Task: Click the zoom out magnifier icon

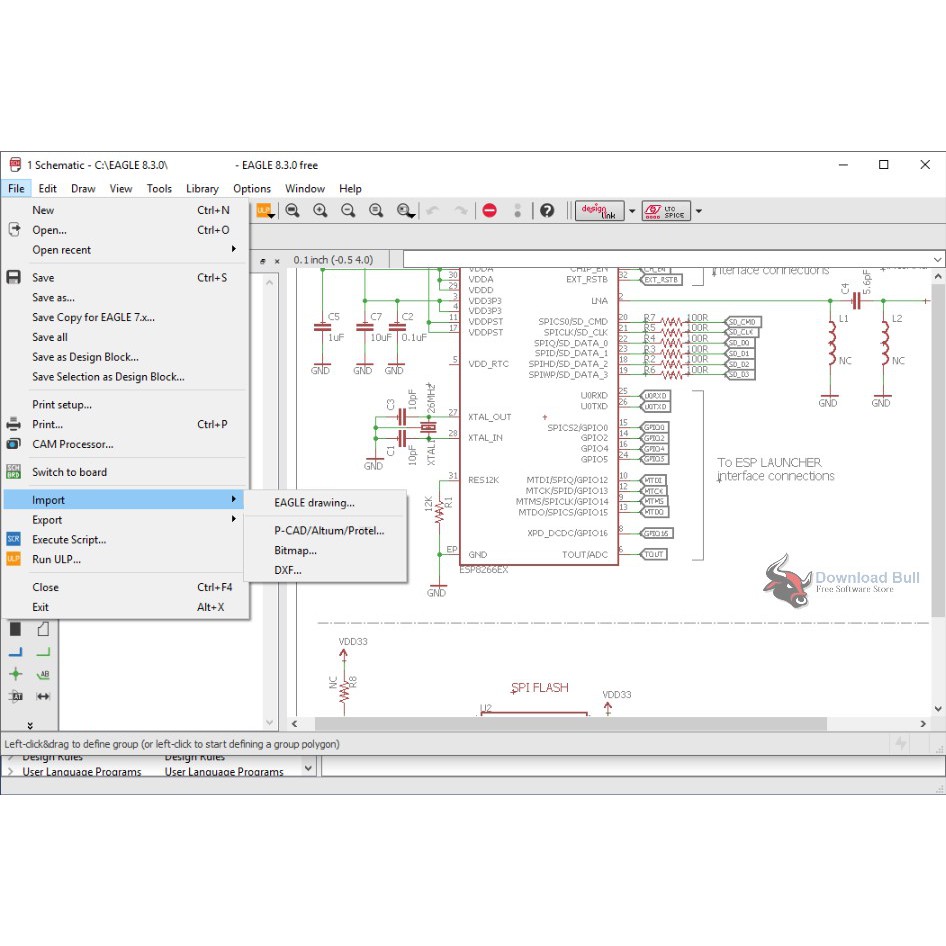Action: tap(348, 210)
